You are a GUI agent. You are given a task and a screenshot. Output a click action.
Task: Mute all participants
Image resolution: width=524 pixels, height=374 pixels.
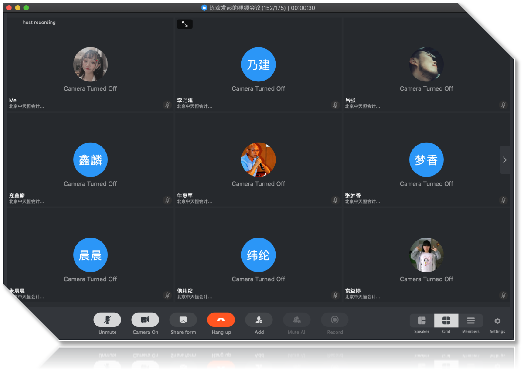coord(297,320)
